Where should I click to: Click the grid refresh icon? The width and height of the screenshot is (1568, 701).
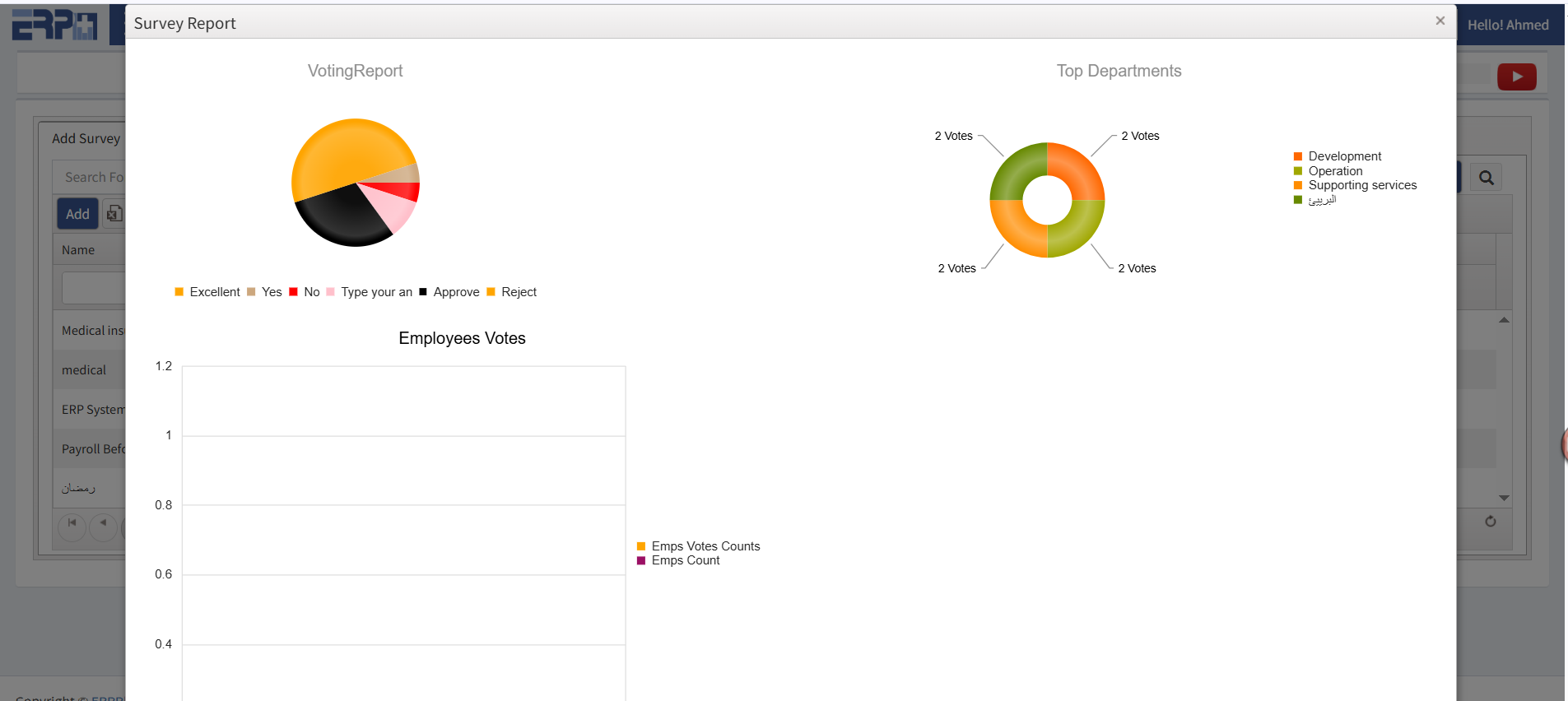click(1490, 522)
